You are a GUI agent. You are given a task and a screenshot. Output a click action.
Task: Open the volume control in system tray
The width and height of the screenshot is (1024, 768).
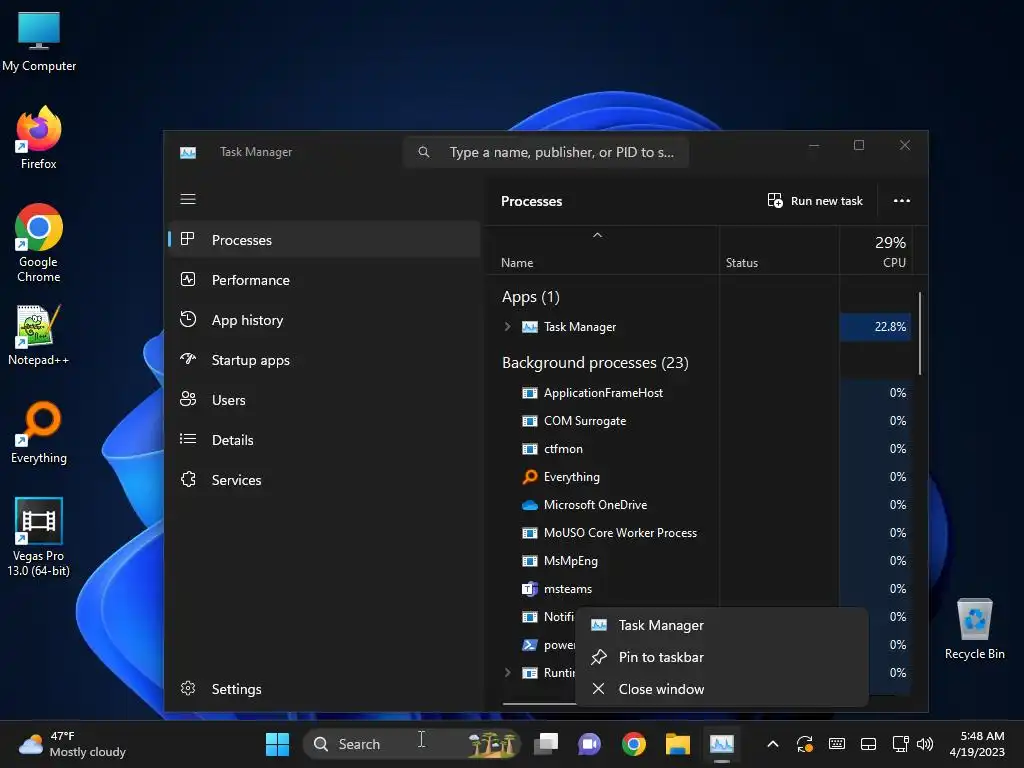(925, 744)
